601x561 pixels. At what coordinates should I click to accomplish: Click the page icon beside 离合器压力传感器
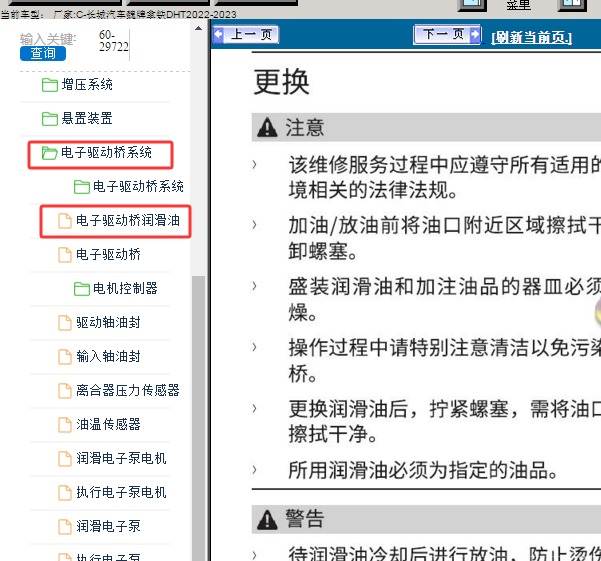(x=65, y=390)
